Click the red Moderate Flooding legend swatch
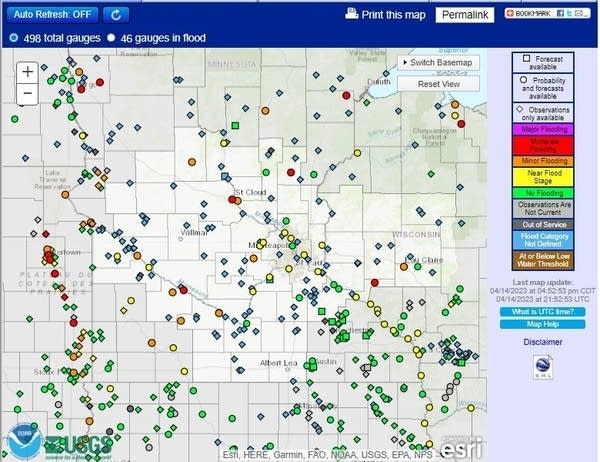 click(543, 145)
